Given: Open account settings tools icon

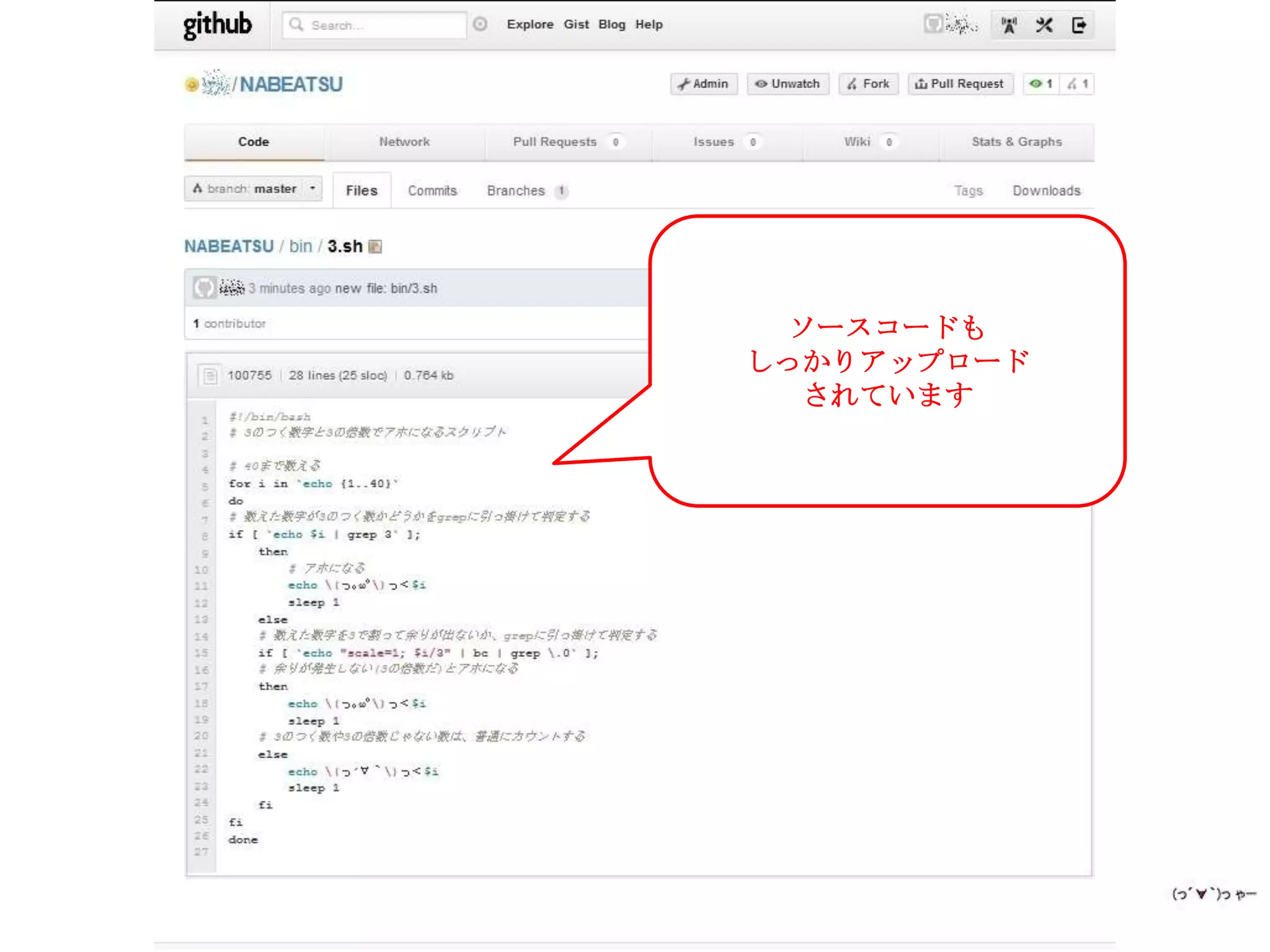Looking at the screenshot, I should point(1044,25).
